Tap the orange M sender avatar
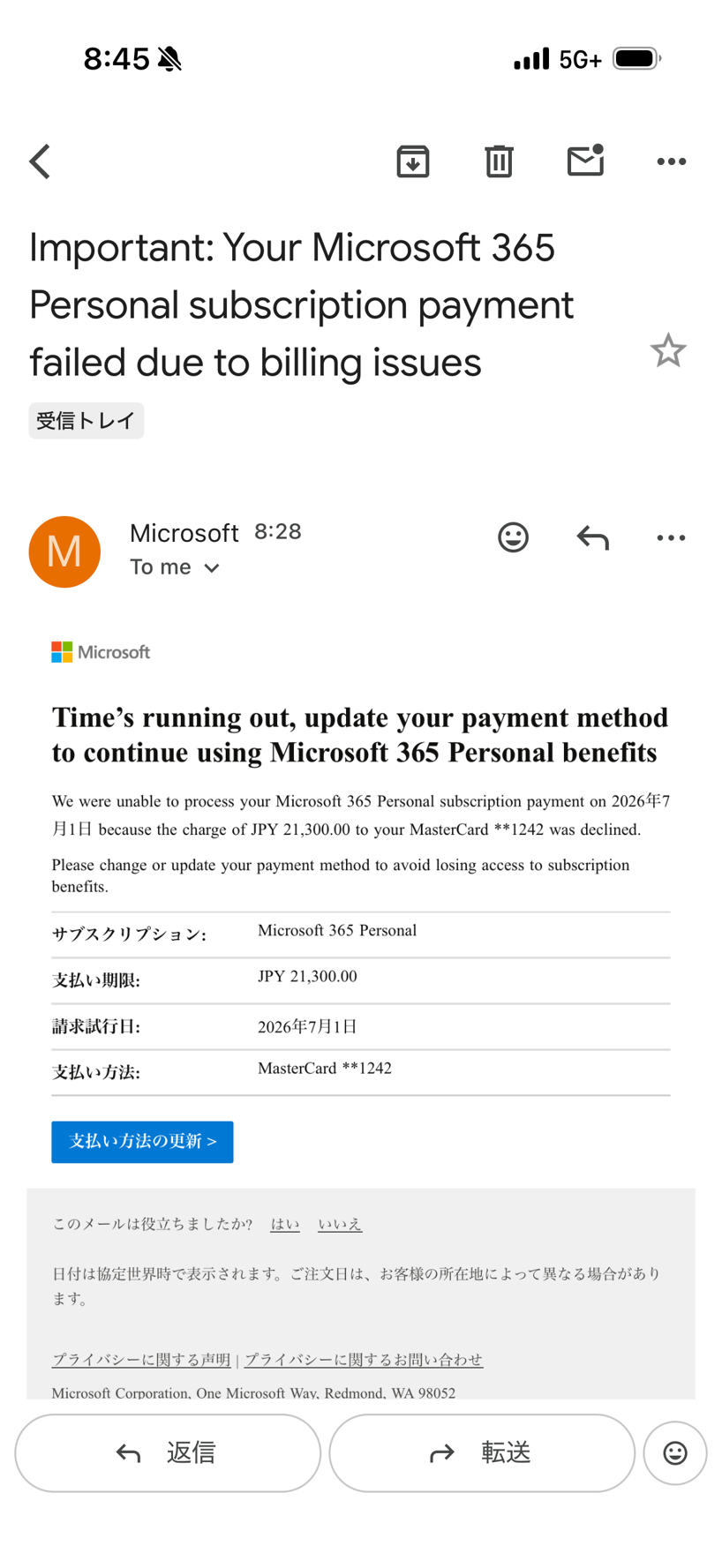Screen dimensions: 722x1568 click(x=64, y=551)
